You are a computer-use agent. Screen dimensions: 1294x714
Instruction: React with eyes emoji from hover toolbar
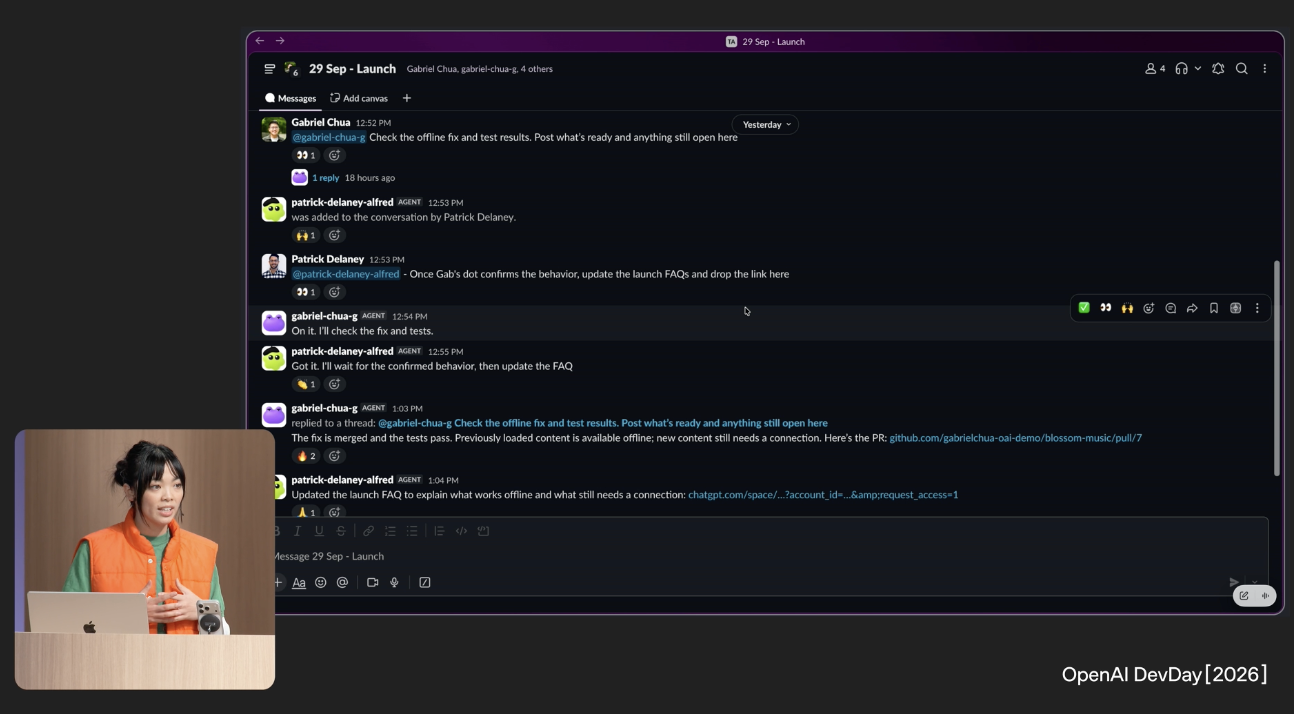[1106, 308]
